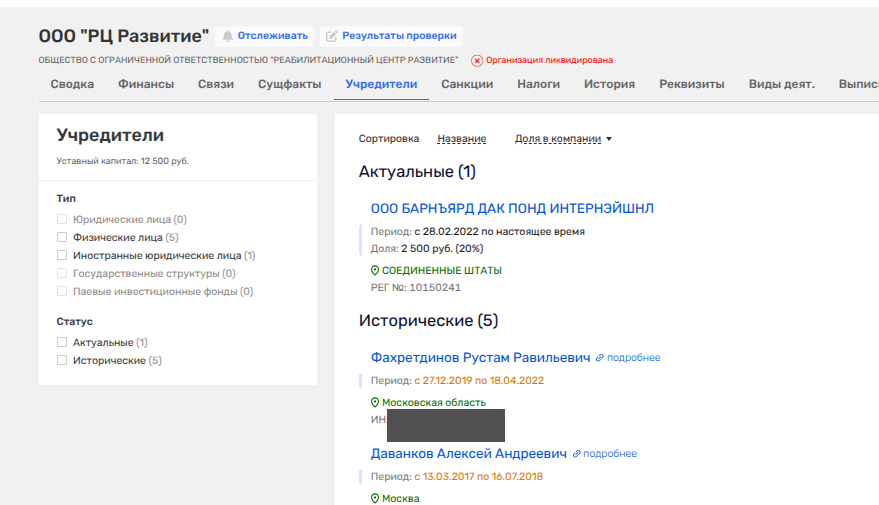
Task: Switch to the Финансы tab
Action: point(146,84)
